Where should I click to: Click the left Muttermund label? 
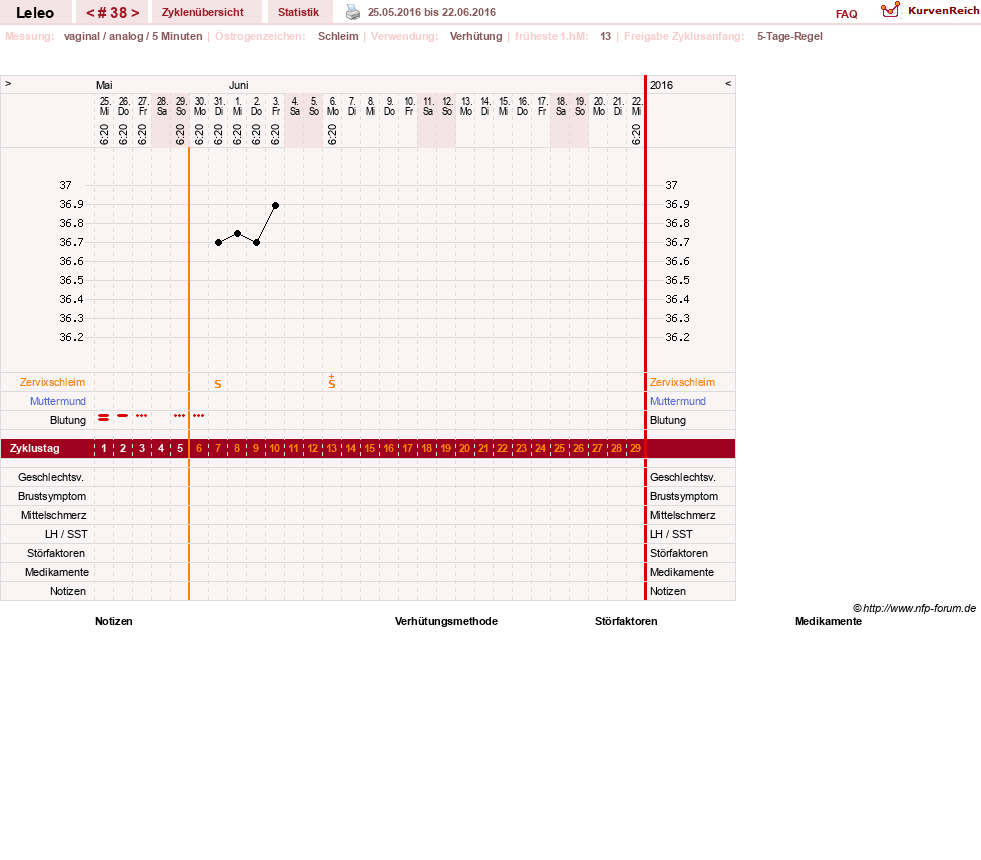click(x=58, y=401)
